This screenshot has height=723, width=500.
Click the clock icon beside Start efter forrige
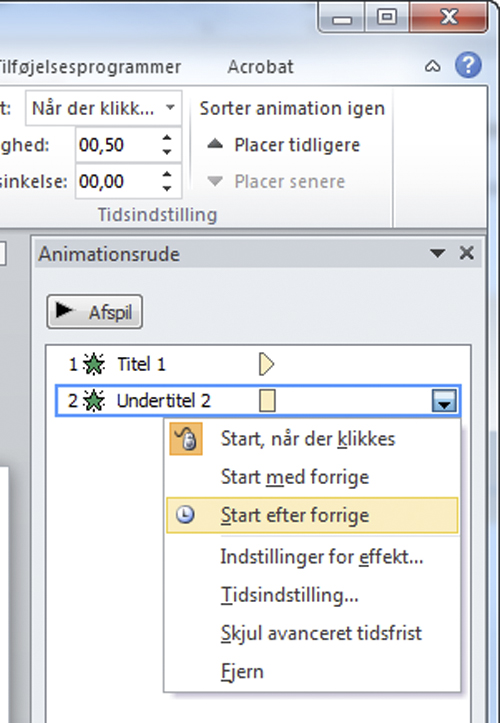185,515
